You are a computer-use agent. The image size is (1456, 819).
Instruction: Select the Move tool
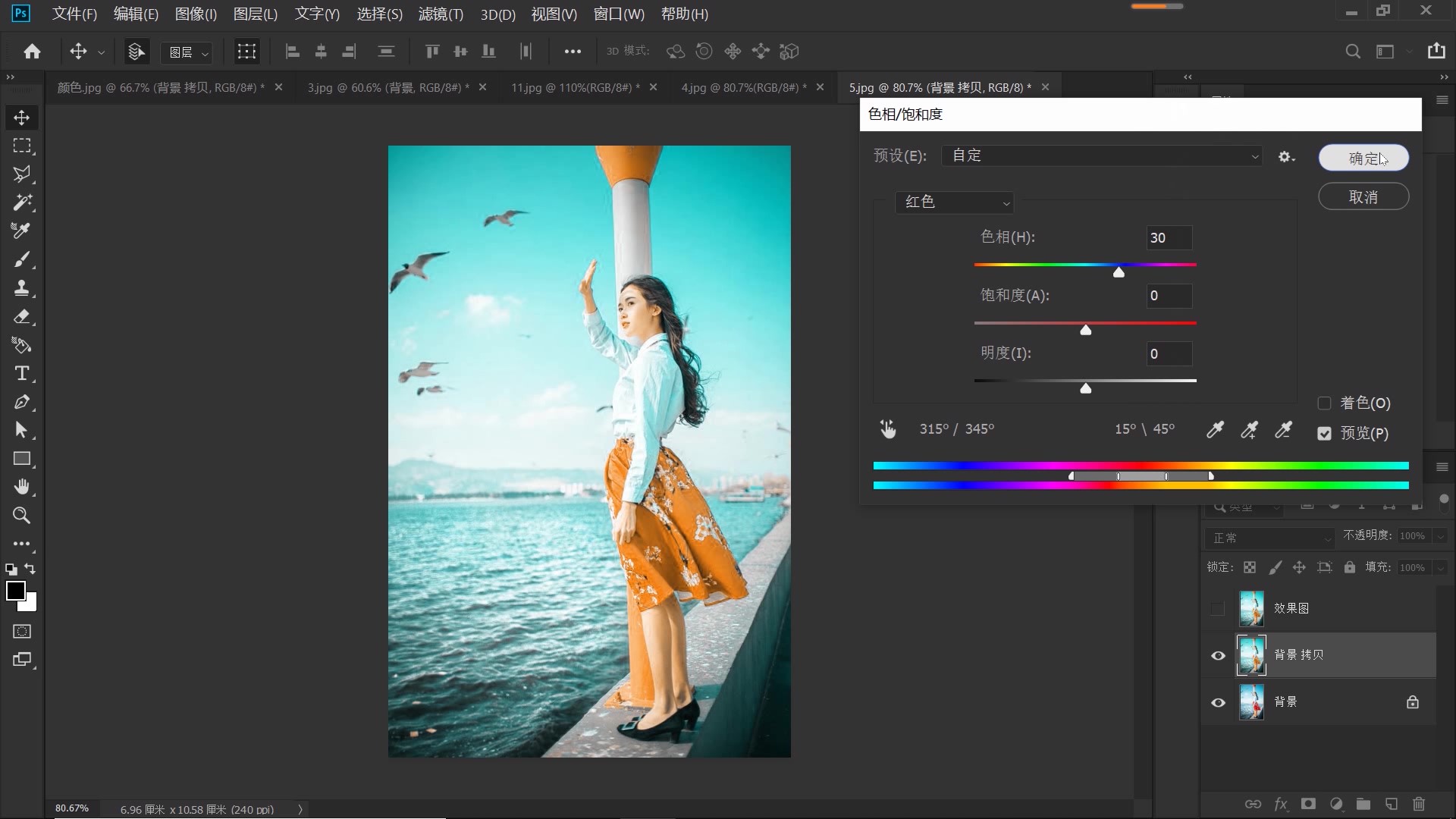(x=22, y=118)
